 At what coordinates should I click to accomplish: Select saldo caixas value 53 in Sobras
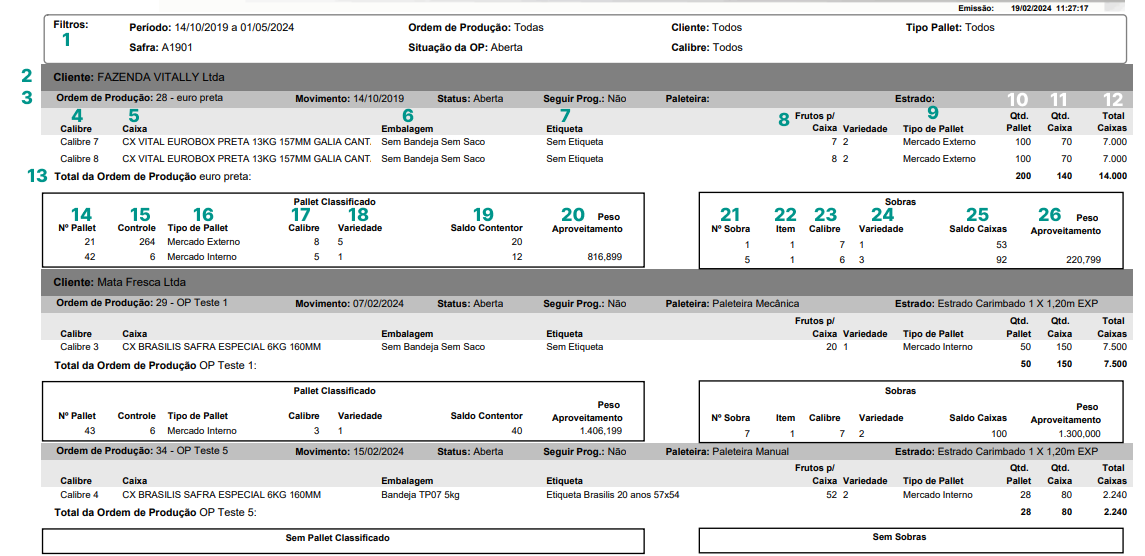click(x=1000, y=244)
